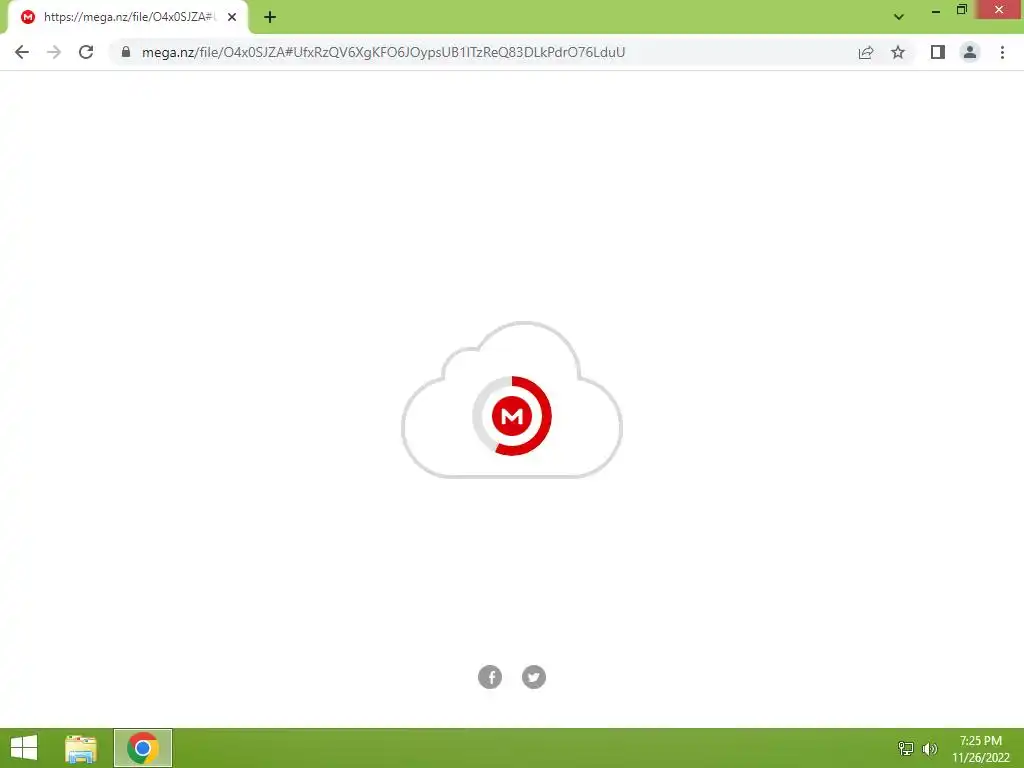The height and width of the screenshot is (768, 1024).
Task: Click the Chrome taskbar icon
Action: [143, 748]
